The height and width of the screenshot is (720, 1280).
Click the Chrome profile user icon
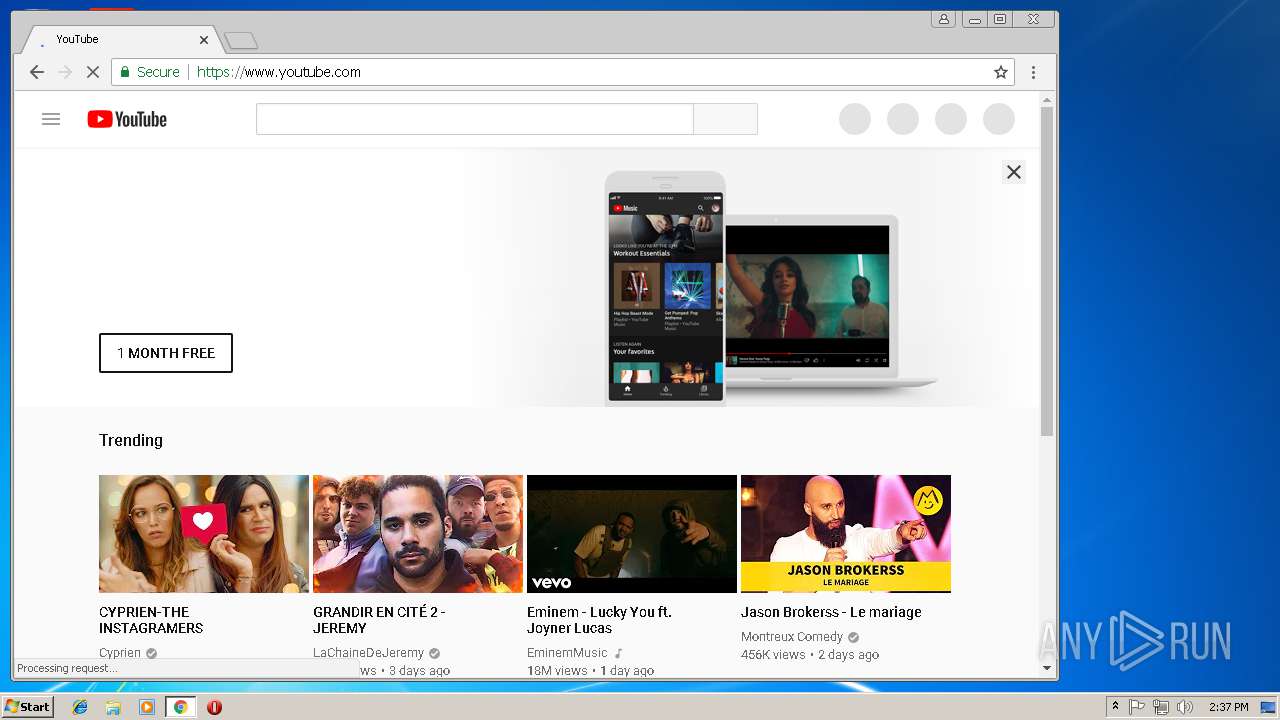(x=943, y=19)
